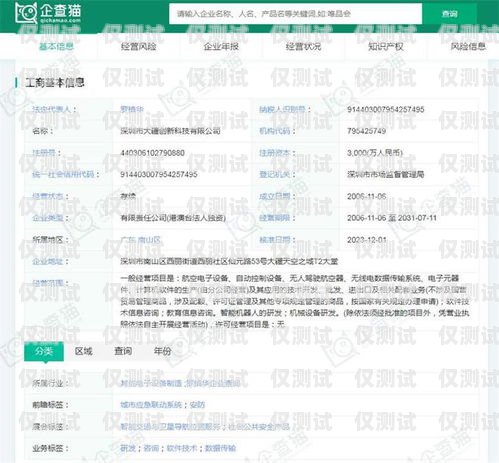Click the 企业类型 label

click(48, 218)
